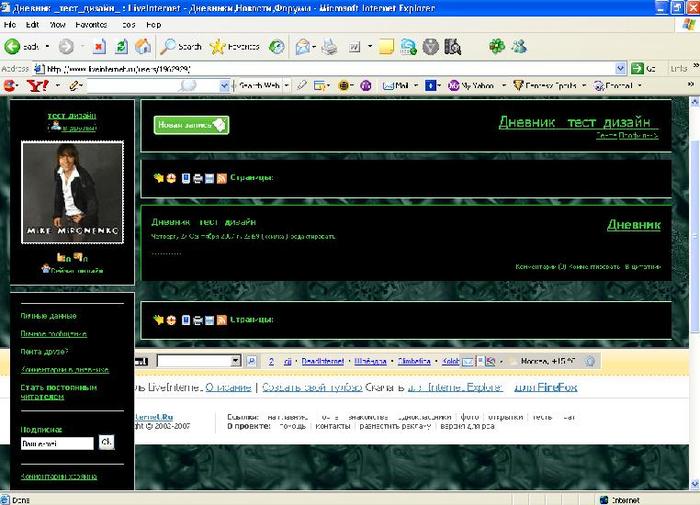Open the Help menu
This screenshot has width=700, height=505.
pos(154,25)
